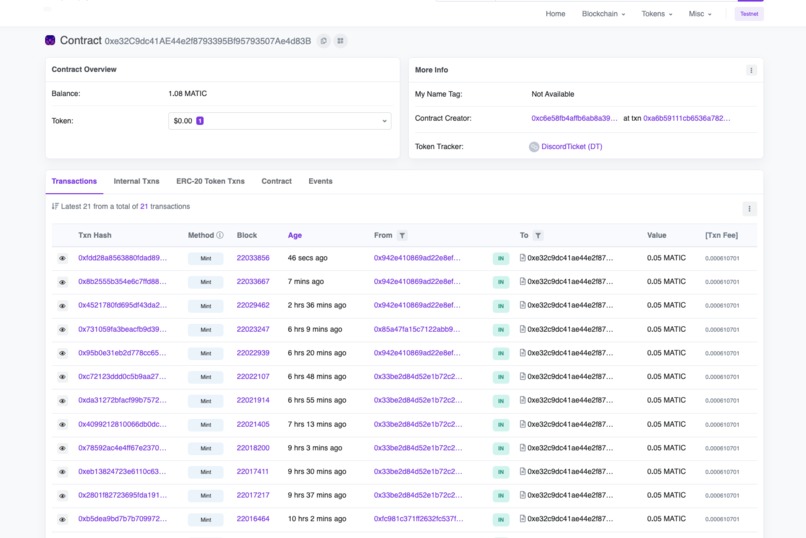Viewport: 806px width, 538px height.
Task: Click the DiscordTicket token logo icon
Action: coord(534,147)
